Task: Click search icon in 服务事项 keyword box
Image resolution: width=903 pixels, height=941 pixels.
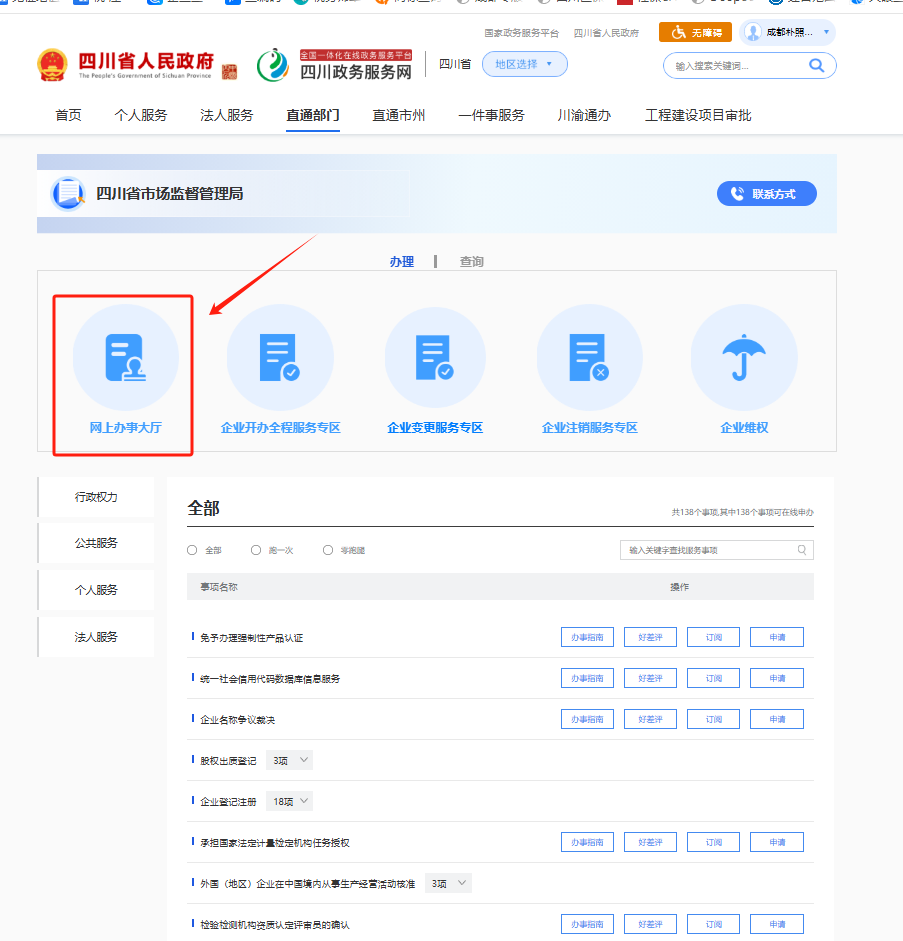Action: pyautogui.click(x=802, y=550)
